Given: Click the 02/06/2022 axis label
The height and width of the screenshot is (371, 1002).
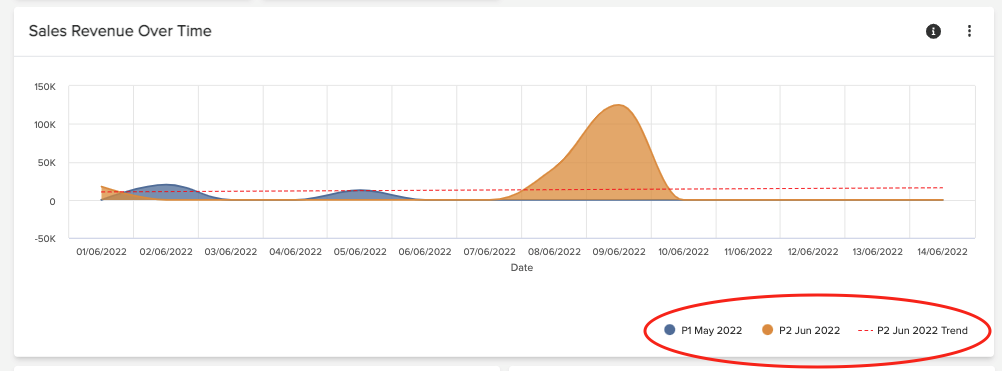Looking at the screenshot, I should pos(166,252).
